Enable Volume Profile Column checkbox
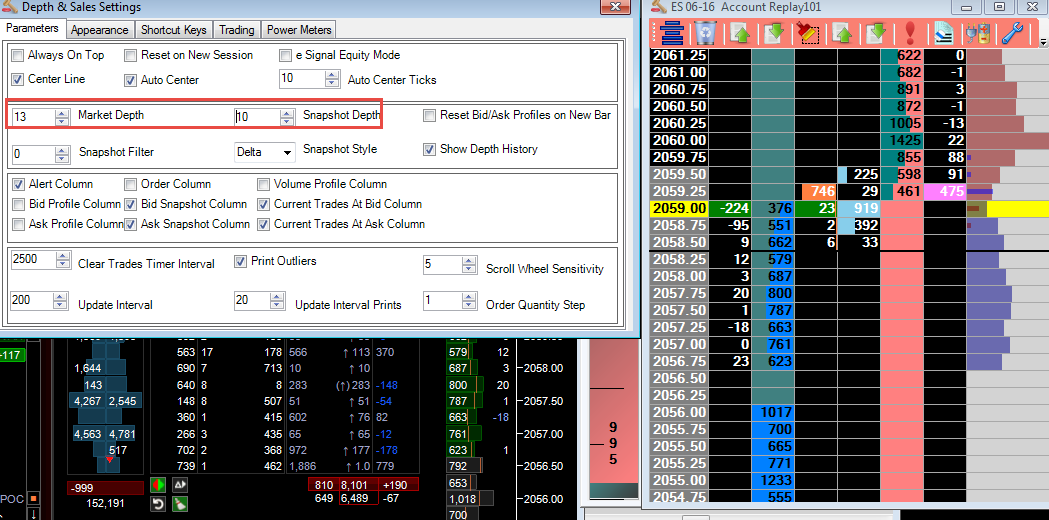The width and height of the screenshot is (1049, 520). [263, 184]
